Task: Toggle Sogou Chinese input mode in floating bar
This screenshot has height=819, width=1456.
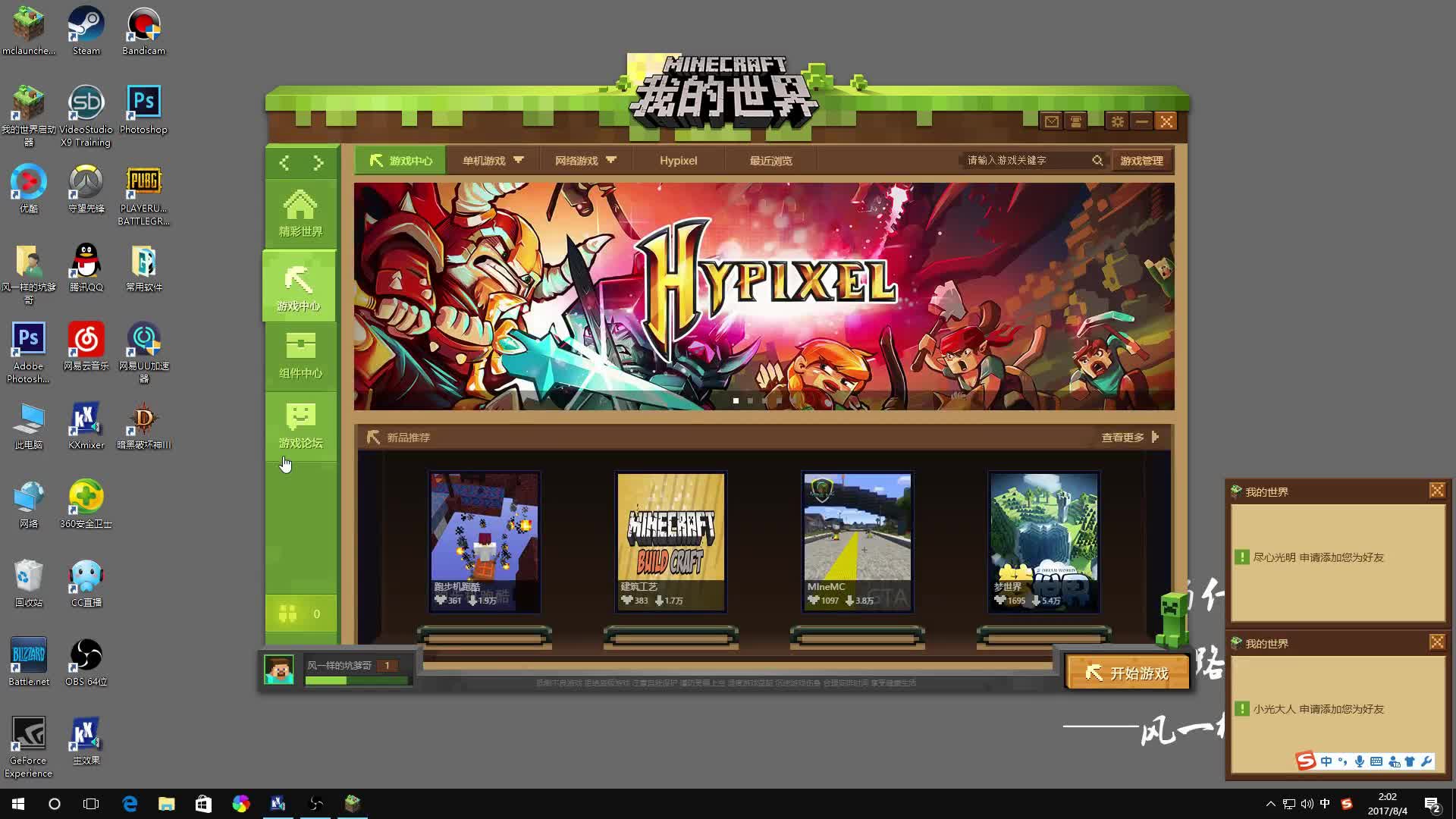Action: pyautogui.click(x=1326, y=761)
